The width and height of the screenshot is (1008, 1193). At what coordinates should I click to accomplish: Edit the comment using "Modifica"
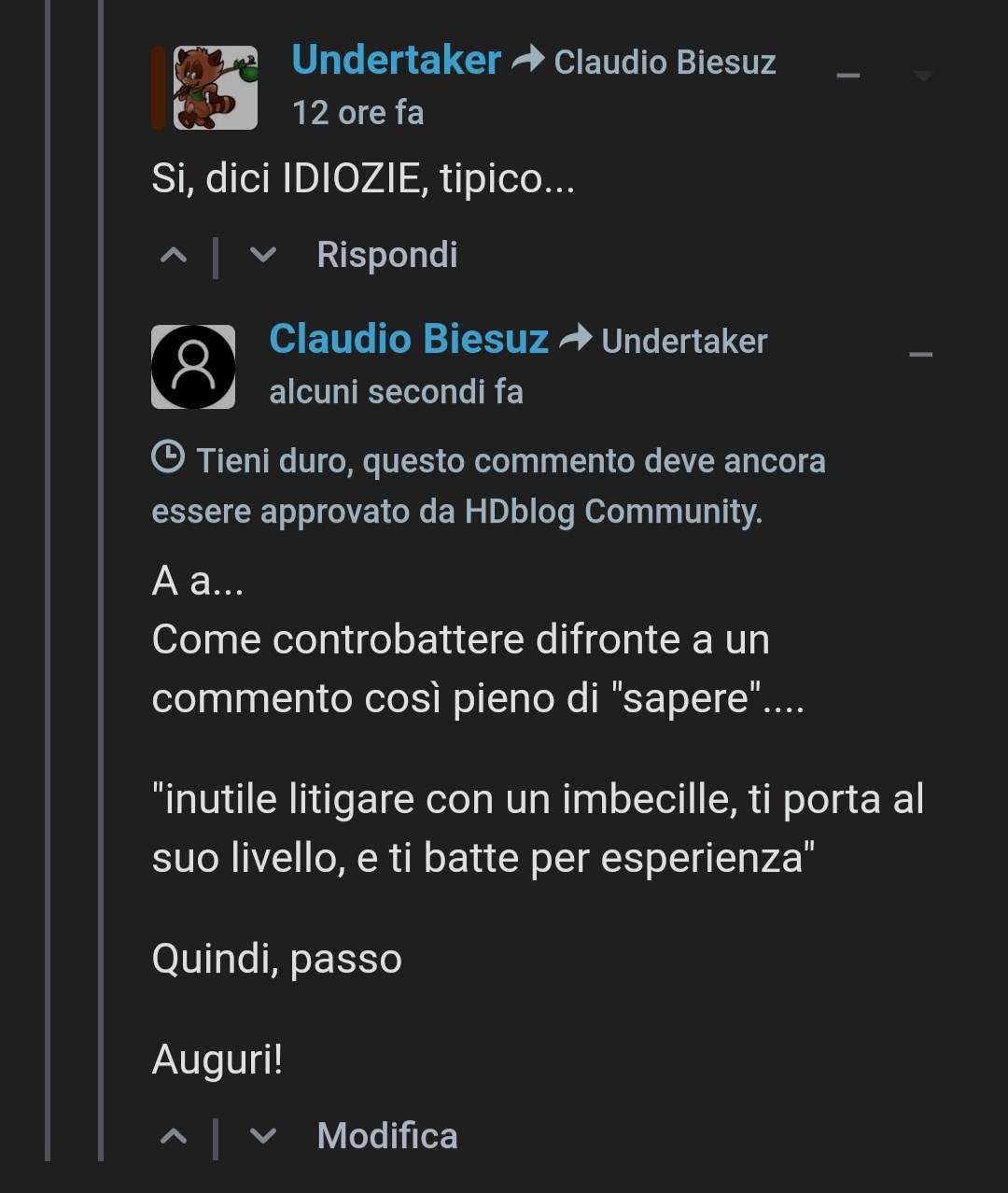pyautogui.click(x=387, y=1136)
